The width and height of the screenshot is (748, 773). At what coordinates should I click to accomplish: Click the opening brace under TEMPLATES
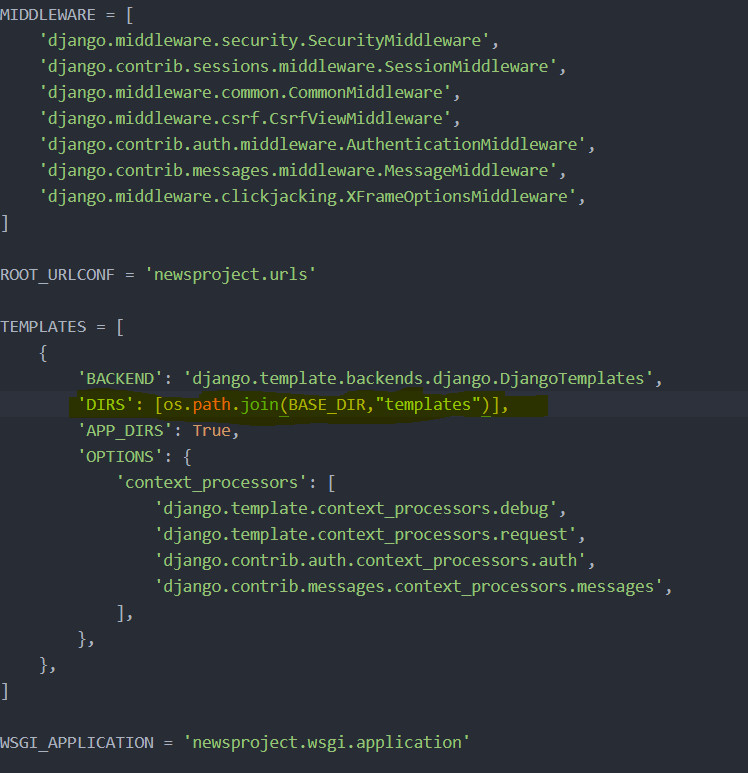click(x=43, y=353)
